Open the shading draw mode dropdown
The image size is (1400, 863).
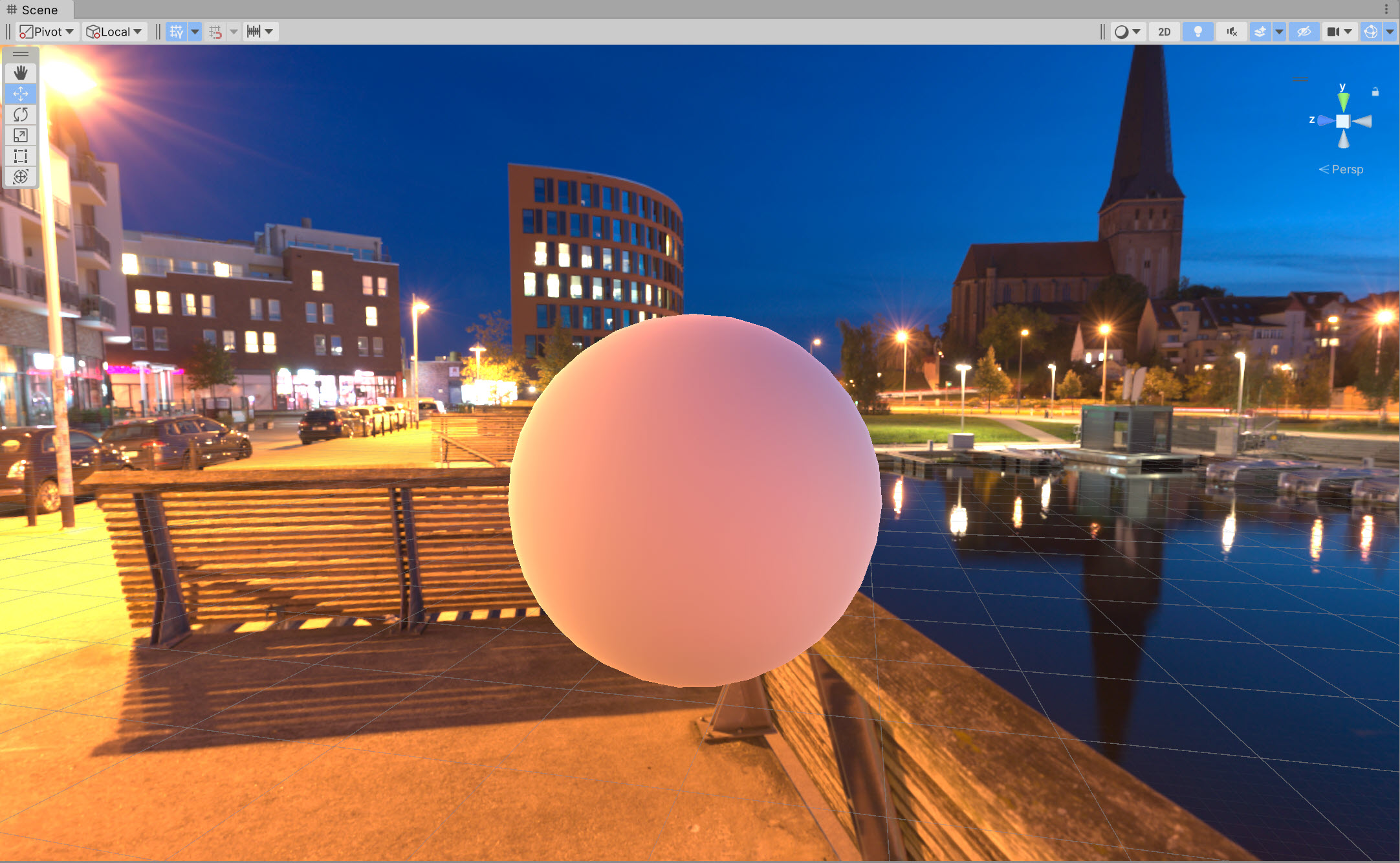point(1128,32)
